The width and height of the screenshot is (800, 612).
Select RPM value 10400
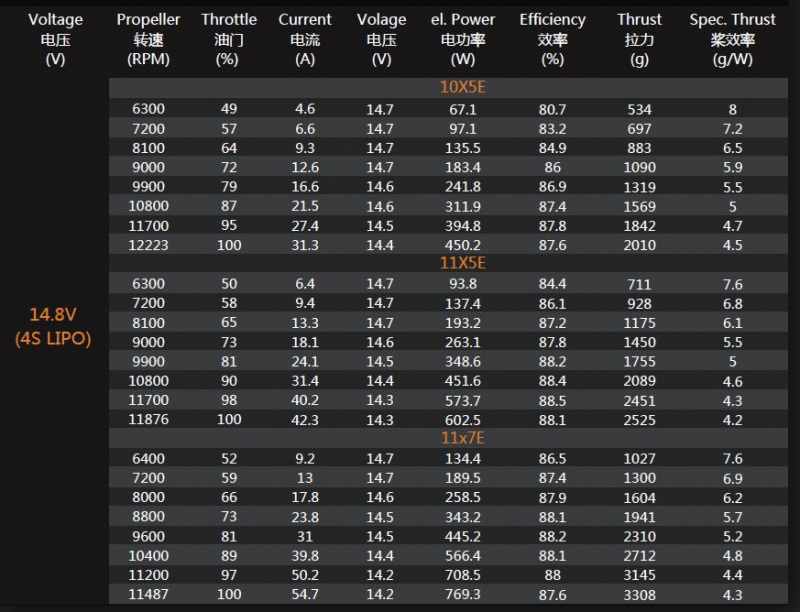click(x=148, y=555)
